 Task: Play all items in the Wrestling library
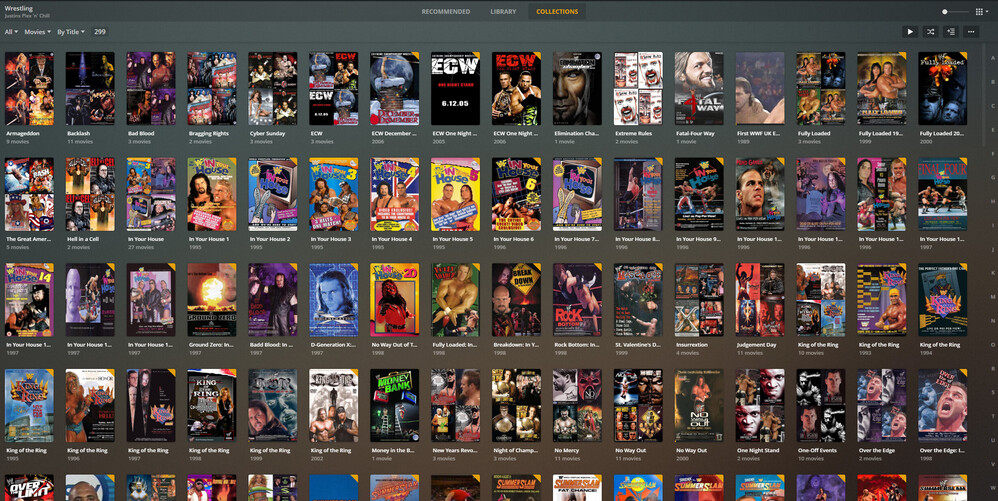910,31
